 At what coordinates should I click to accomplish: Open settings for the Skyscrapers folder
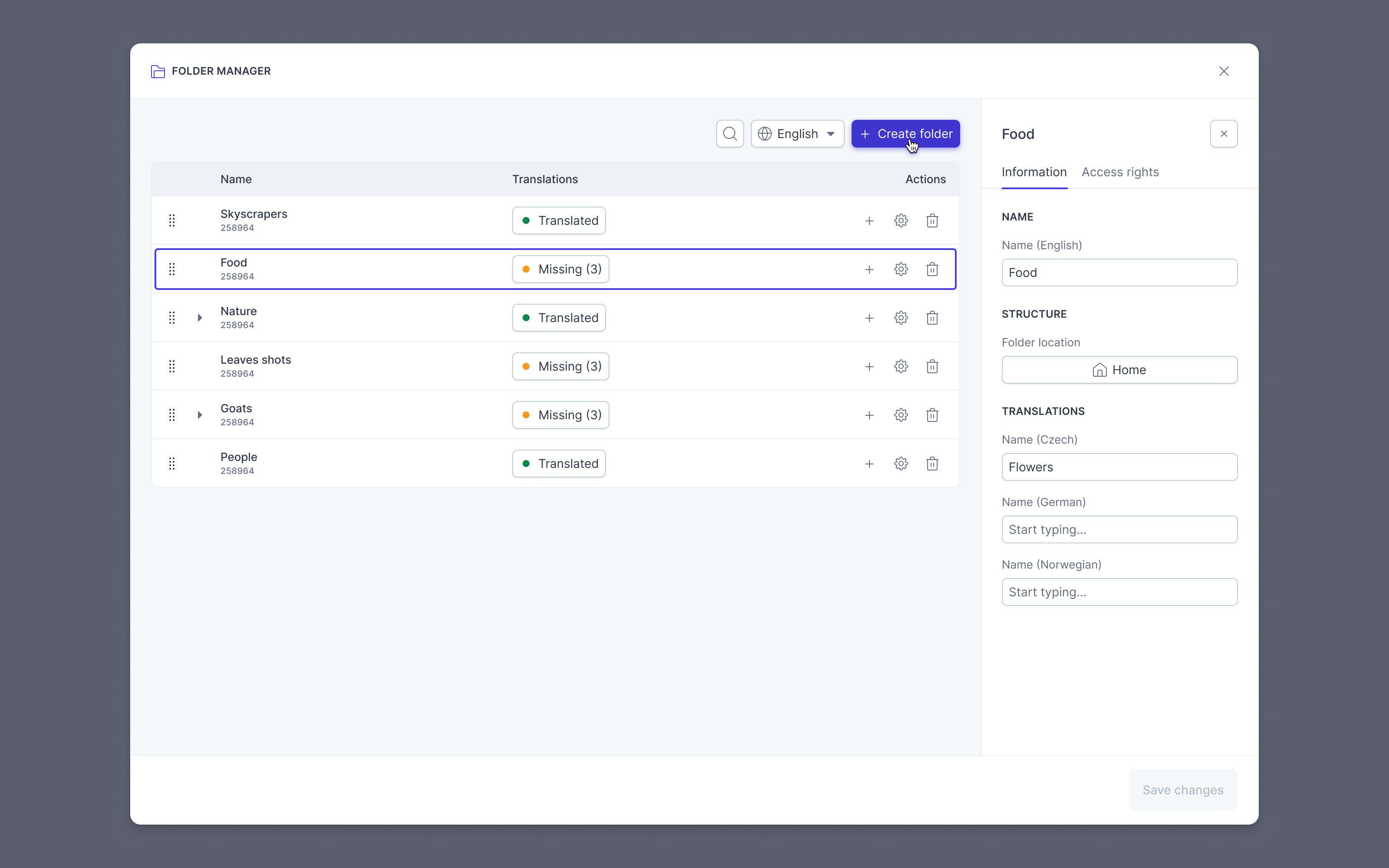point(900,220)
